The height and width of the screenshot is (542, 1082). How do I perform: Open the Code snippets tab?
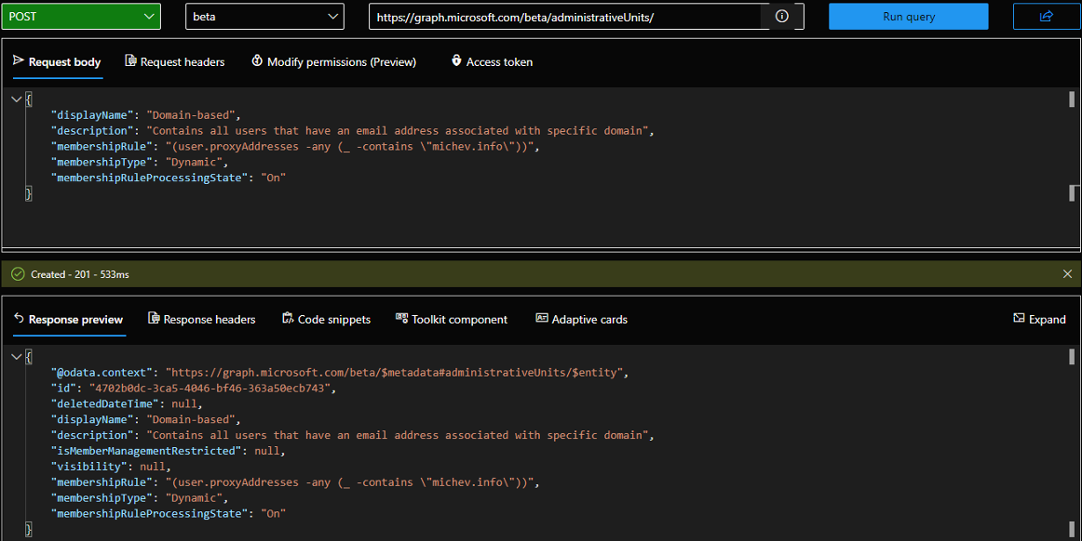point(326,319)
